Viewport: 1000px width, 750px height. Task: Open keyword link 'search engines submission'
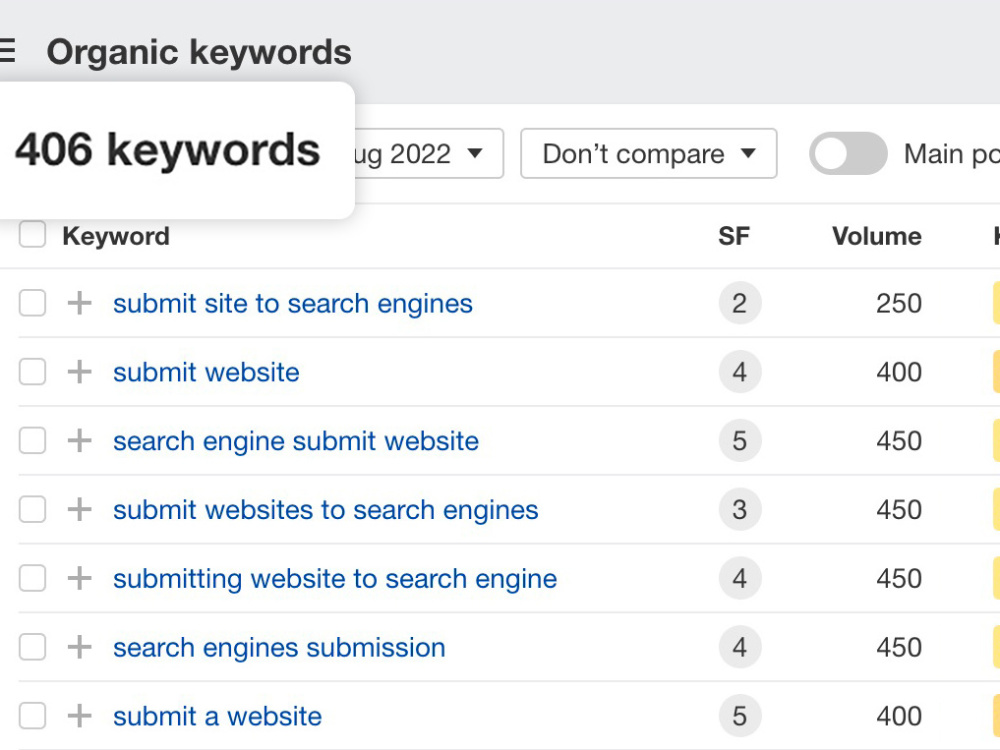point(279,648)
